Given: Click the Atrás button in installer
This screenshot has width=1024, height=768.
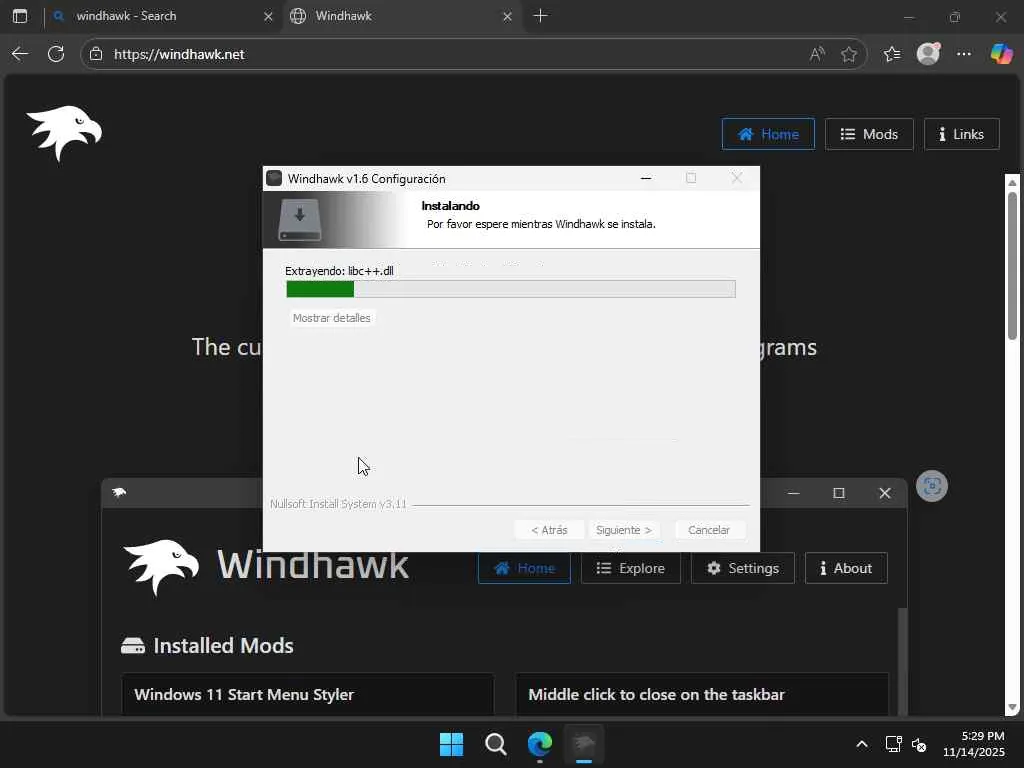Looking at the screenshot, I should 549,530.
